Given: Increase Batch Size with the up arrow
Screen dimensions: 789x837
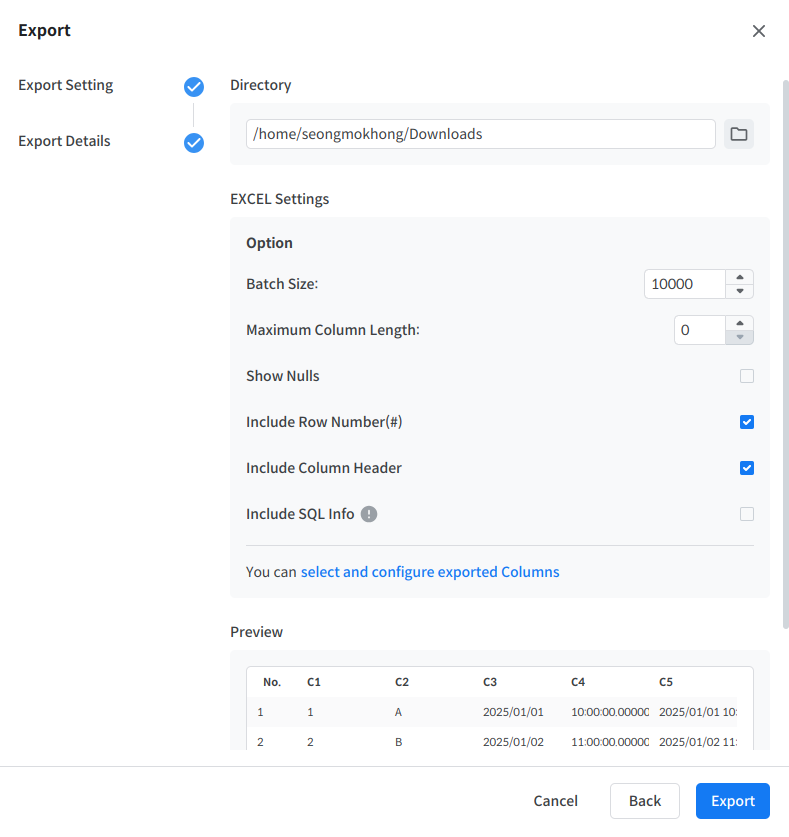Looking at the screenshot, I should click(x=739, y=277).
